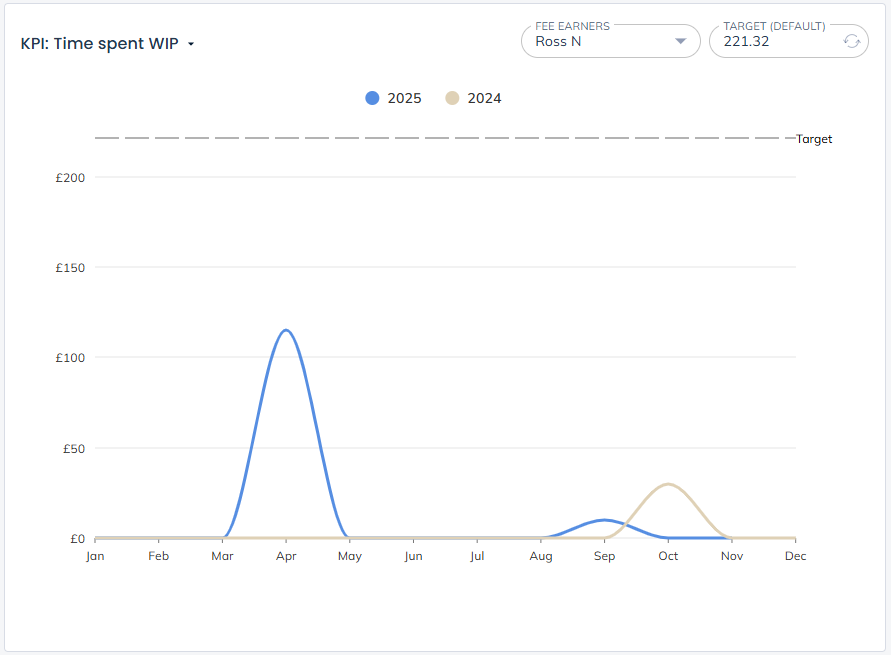
Task: Toggle the 2025 series blue legend dot
Action: 373,98
